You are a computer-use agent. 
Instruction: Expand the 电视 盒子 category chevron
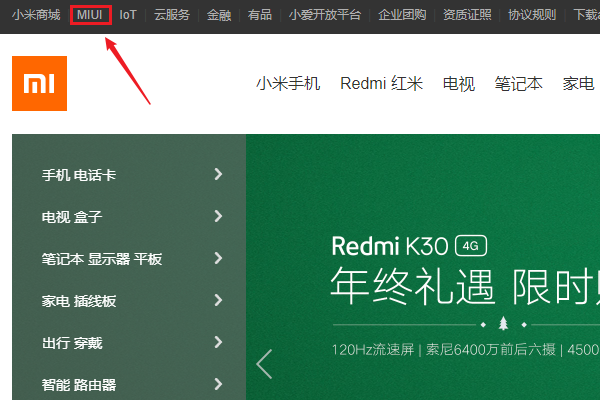click(218, 217)
